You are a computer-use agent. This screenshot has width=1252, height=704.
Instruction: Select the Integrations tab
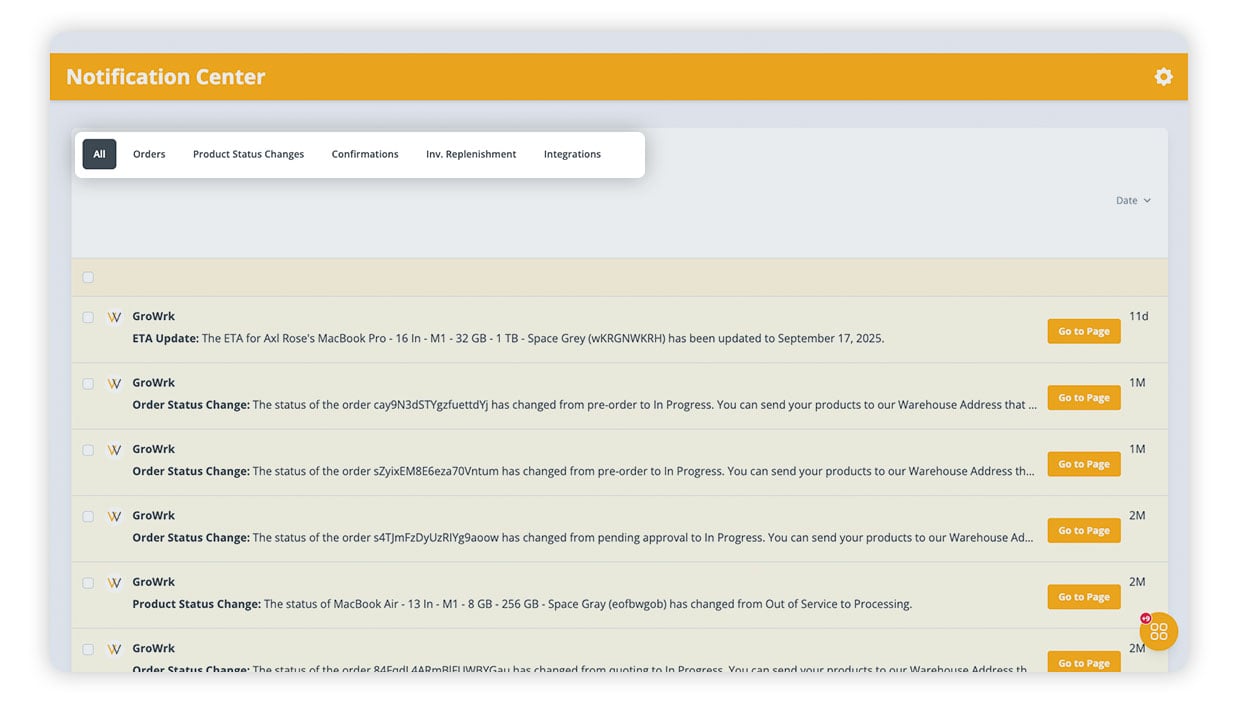coord(572,154)
